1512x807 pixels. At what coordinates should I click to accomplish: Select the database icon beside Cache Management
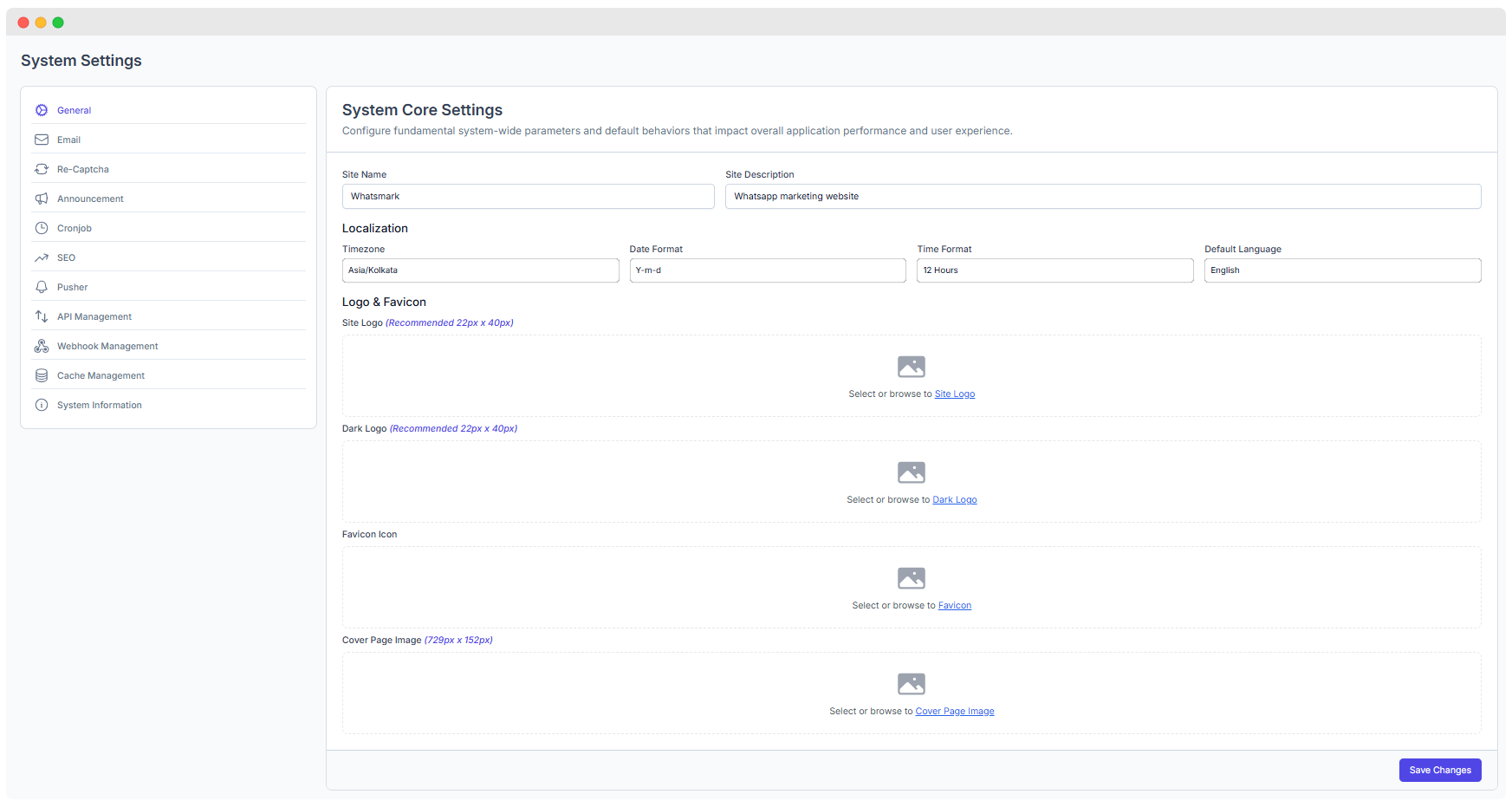click(x=42, y=375)
